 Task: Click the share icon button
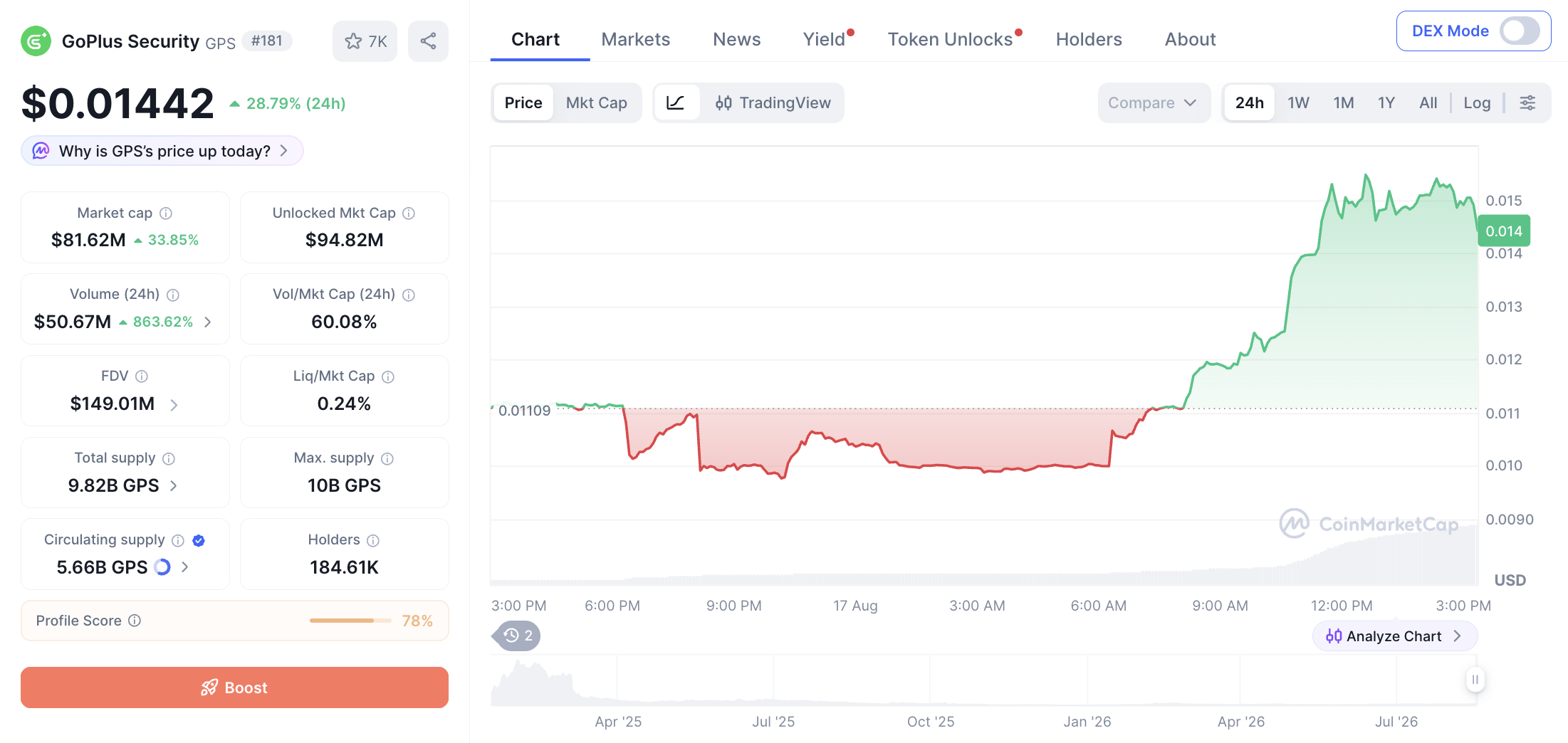[x=428, y=41]
